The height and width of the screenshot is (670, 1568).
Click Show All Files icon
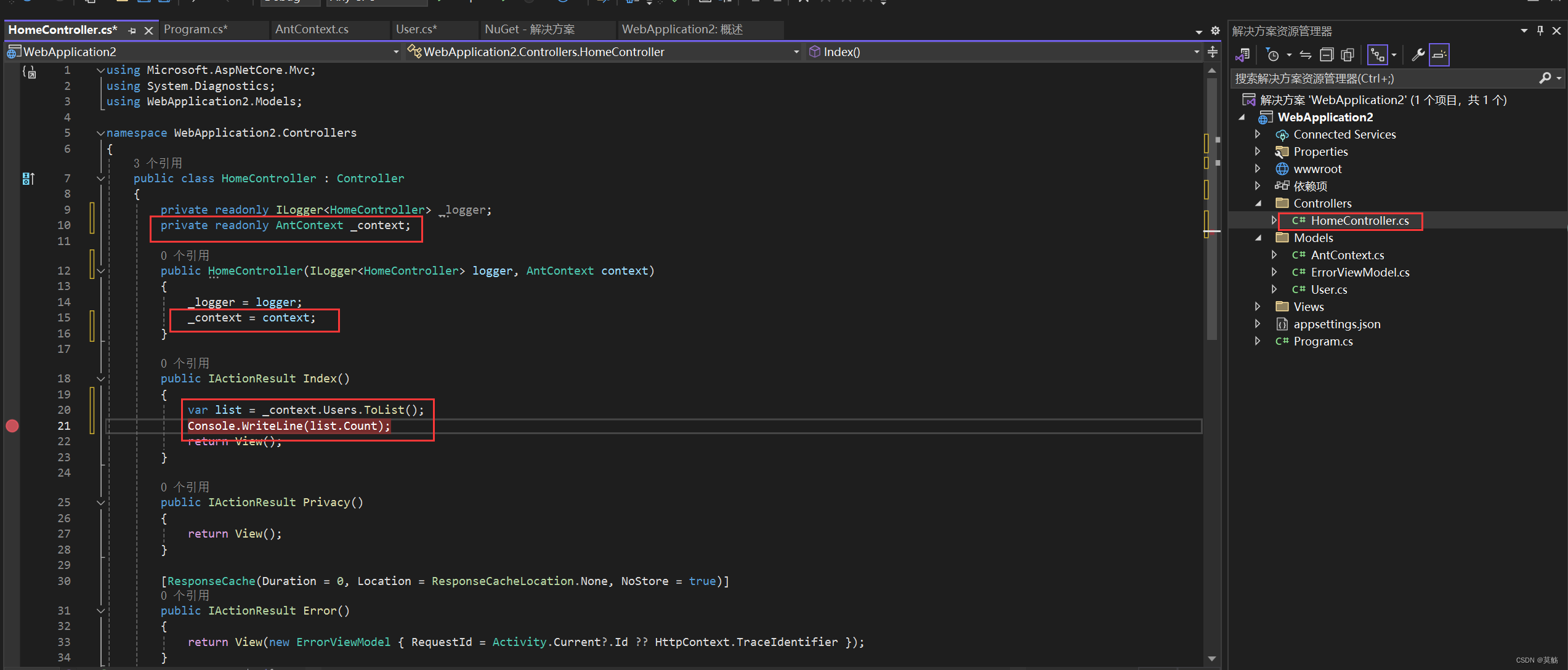click(1347, 55)
